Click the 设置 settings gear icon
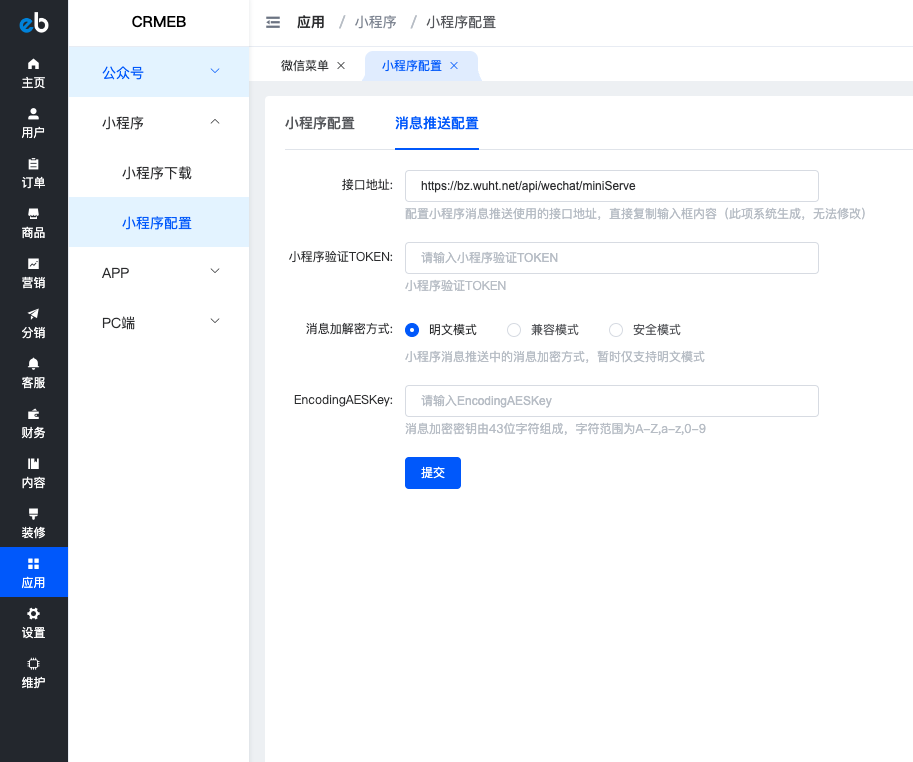913x762 pixels. click(34, 614)
